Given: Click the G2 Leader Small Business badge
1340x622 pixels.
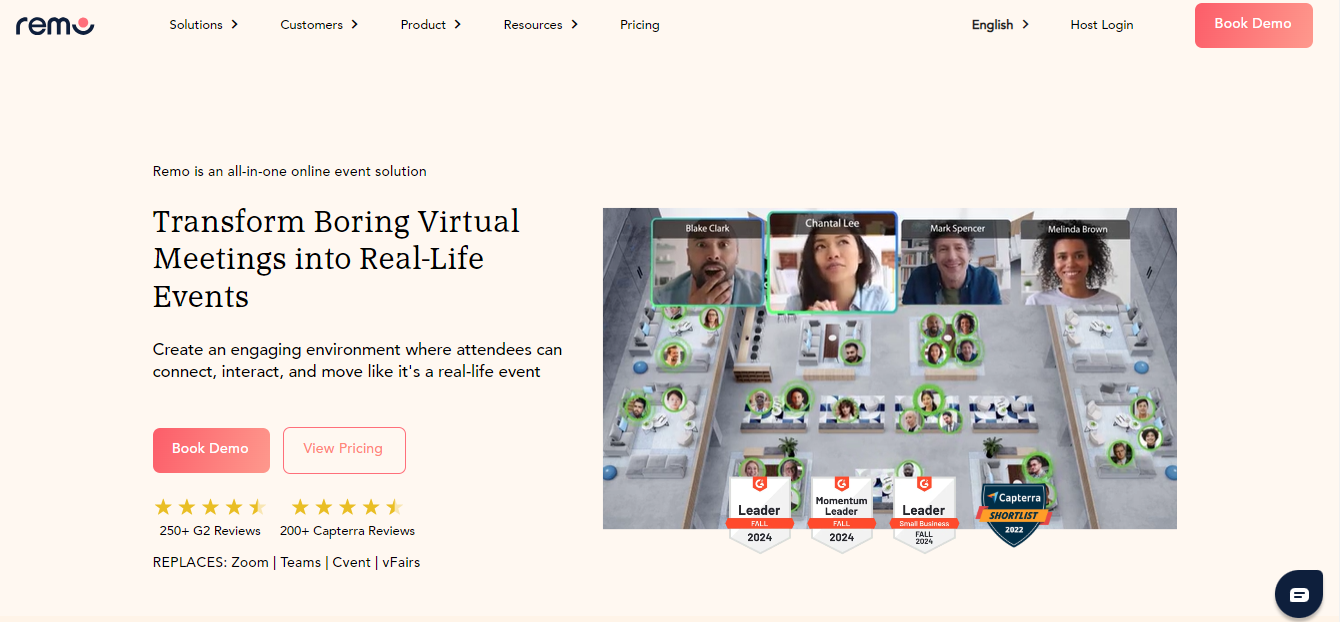Looking at the screenshot, I should click(x=924, y=513).
